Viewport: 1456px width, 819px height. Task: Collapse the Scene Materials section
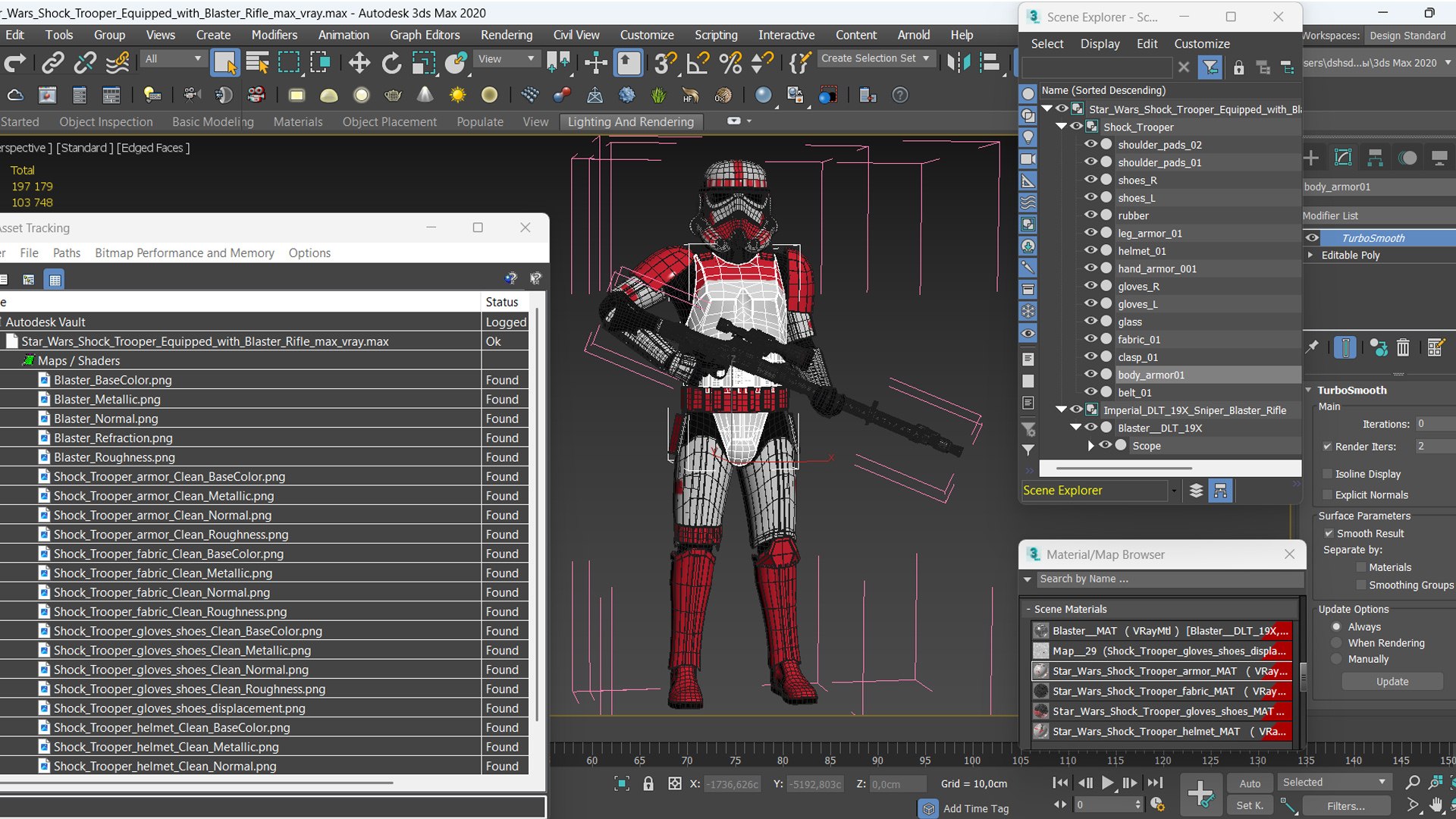(x=1028, y=609)
